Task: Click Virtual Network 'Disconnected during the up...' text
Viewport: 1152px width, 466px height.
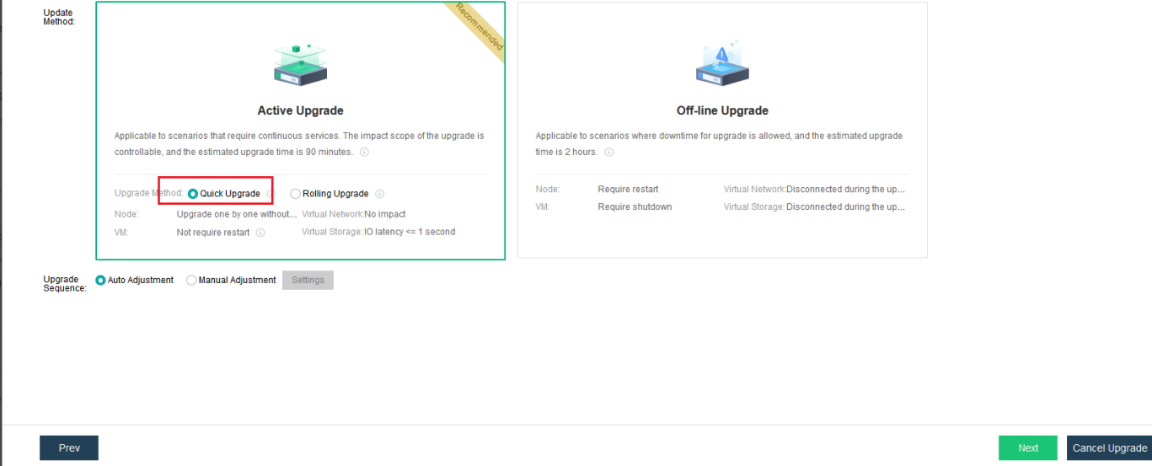Action: [x=846, y=189]
